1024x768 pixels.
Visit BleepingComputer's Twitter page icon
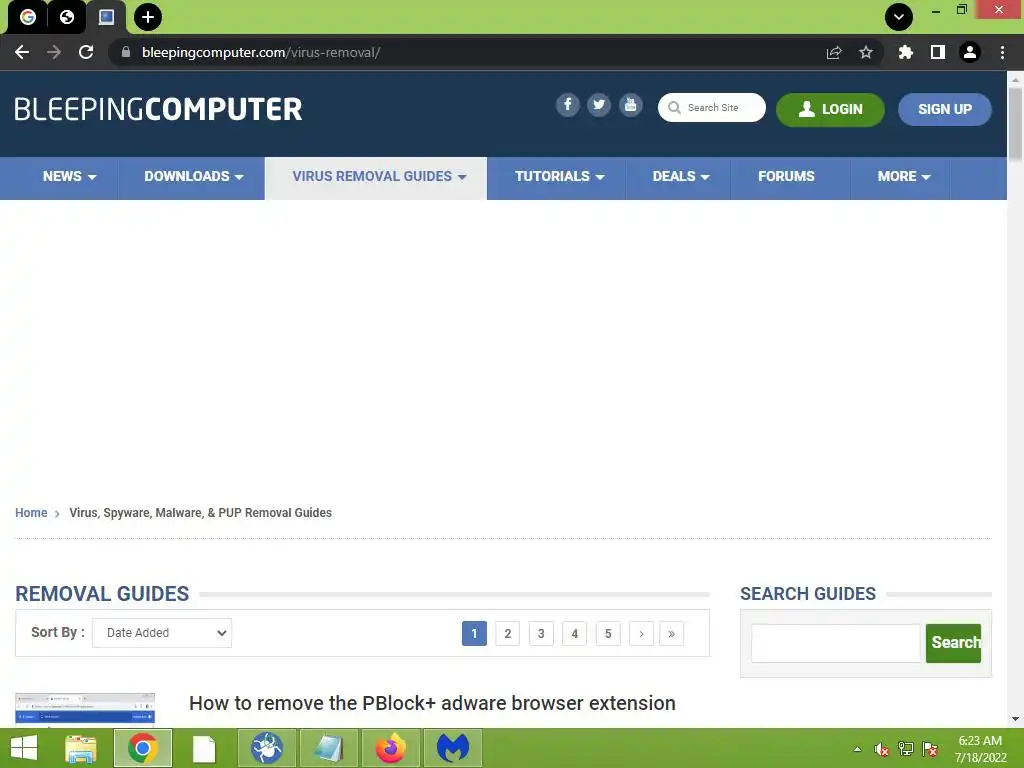point(599,104)
